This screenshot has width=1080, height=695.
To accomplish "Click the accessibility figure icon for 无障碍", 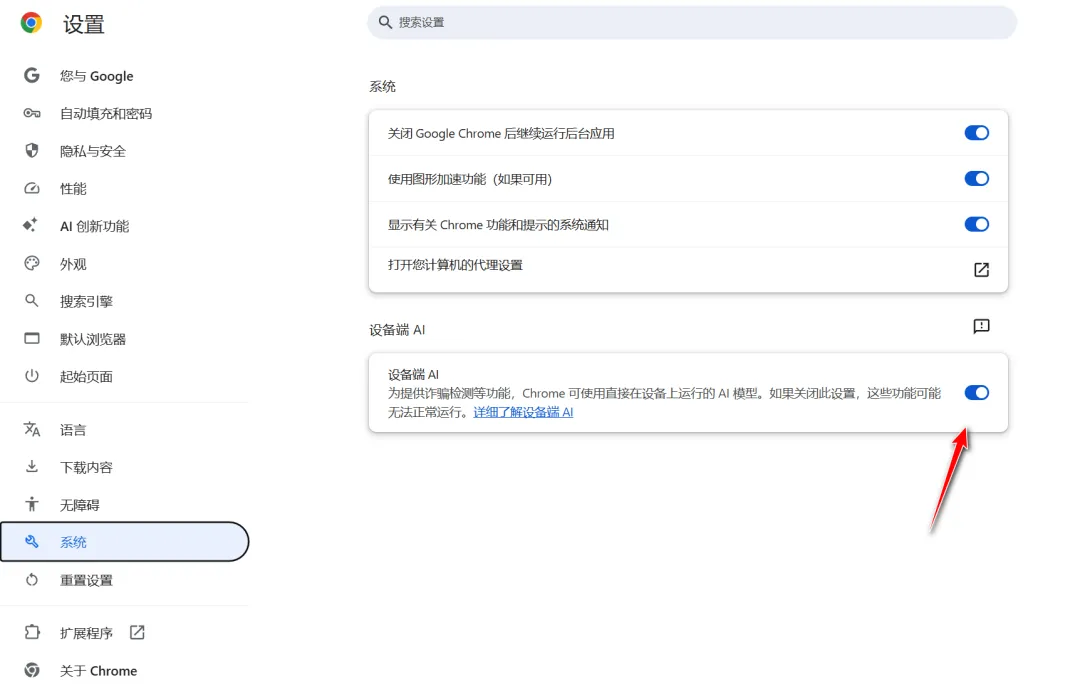I will click(x=32, y=504).
